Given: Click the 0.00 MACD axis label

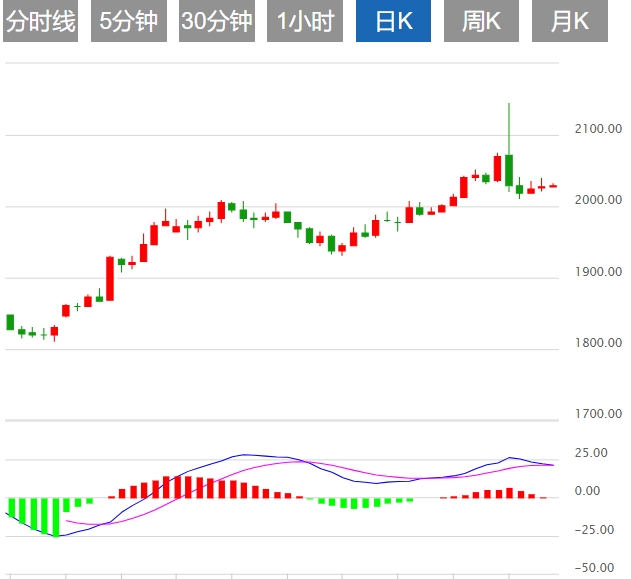Looking at the screenshot, I should [588, 491].
